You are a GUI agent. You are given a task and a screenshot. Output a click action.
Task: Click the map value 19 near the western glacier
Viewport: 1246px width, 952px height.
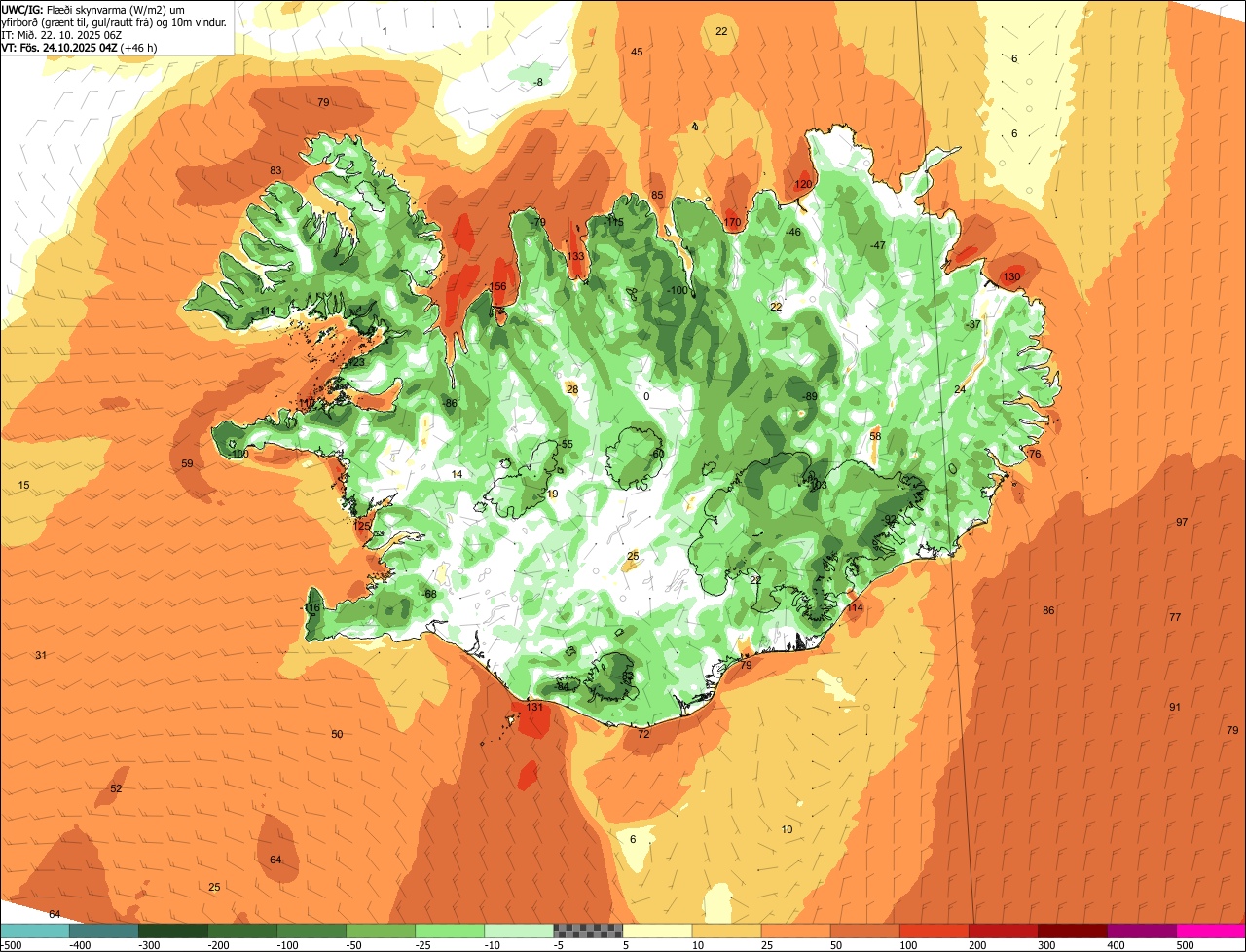(553, 494)
